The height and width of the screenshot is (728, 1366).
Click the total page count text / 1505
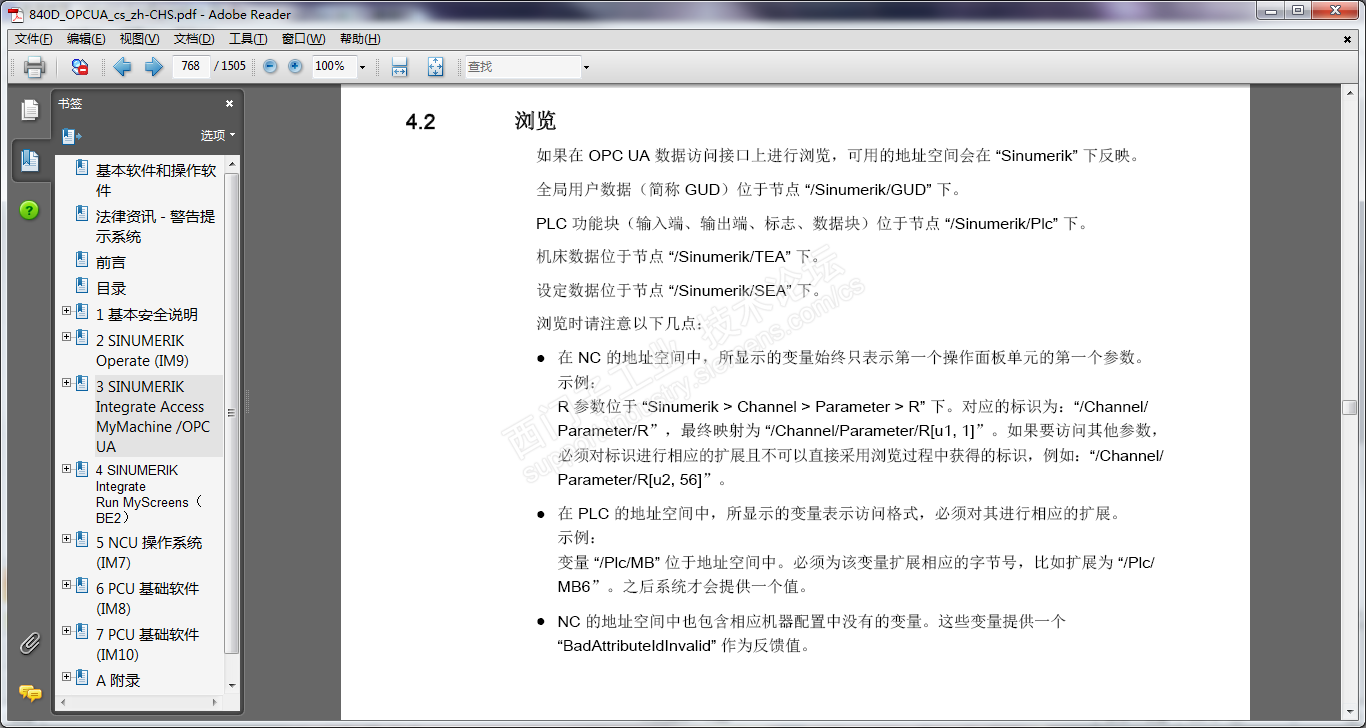click(x=230, y=66)
